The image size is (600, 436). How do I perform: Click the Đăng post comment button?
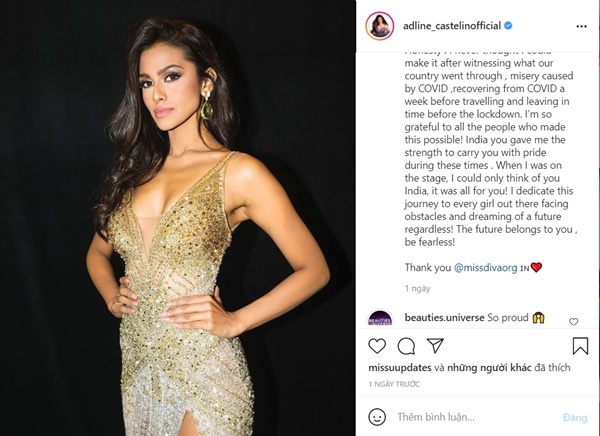(575, 417)
